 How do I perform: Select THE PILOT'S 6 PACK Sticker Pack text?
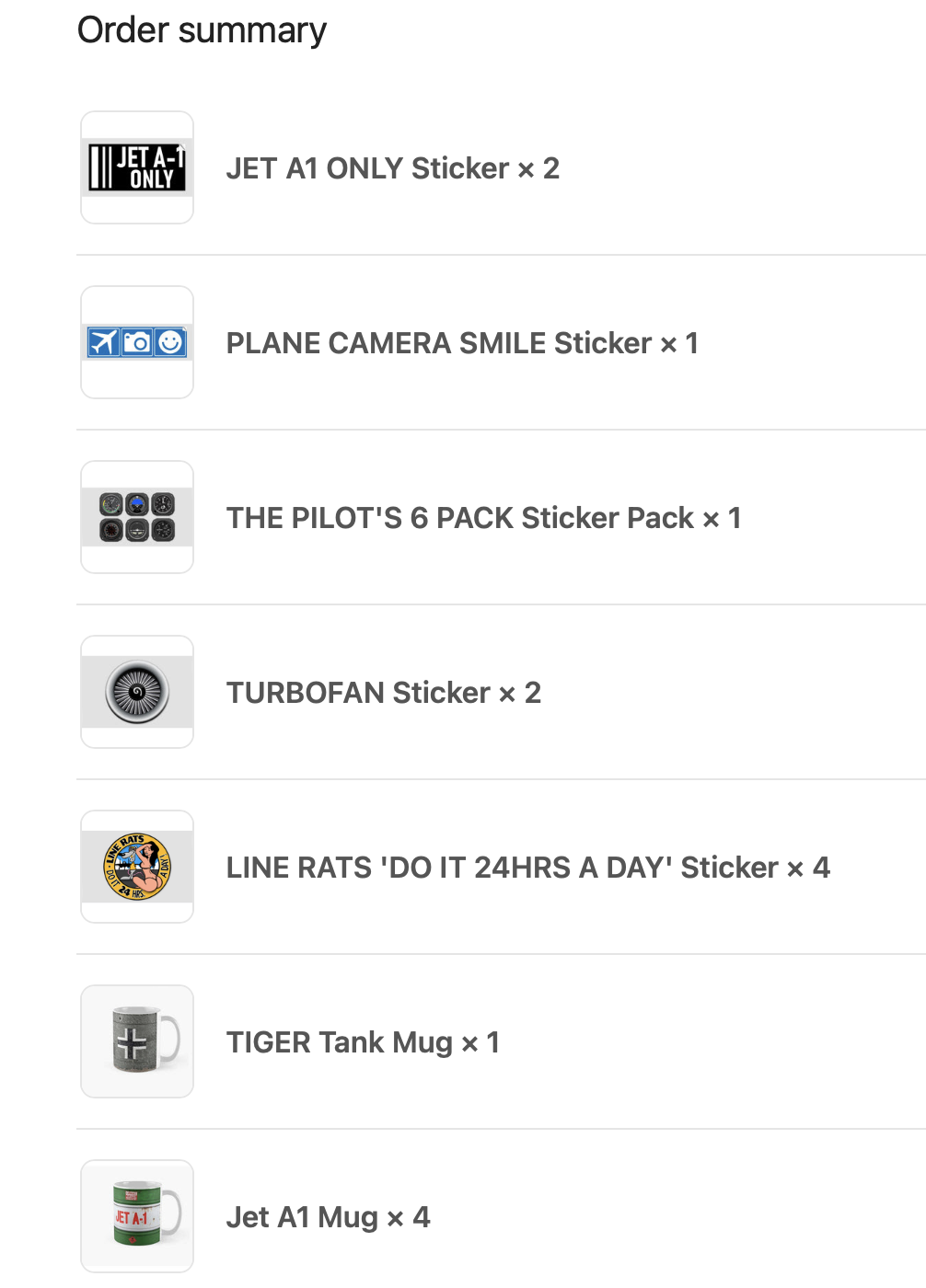click(x=483, y=518)
